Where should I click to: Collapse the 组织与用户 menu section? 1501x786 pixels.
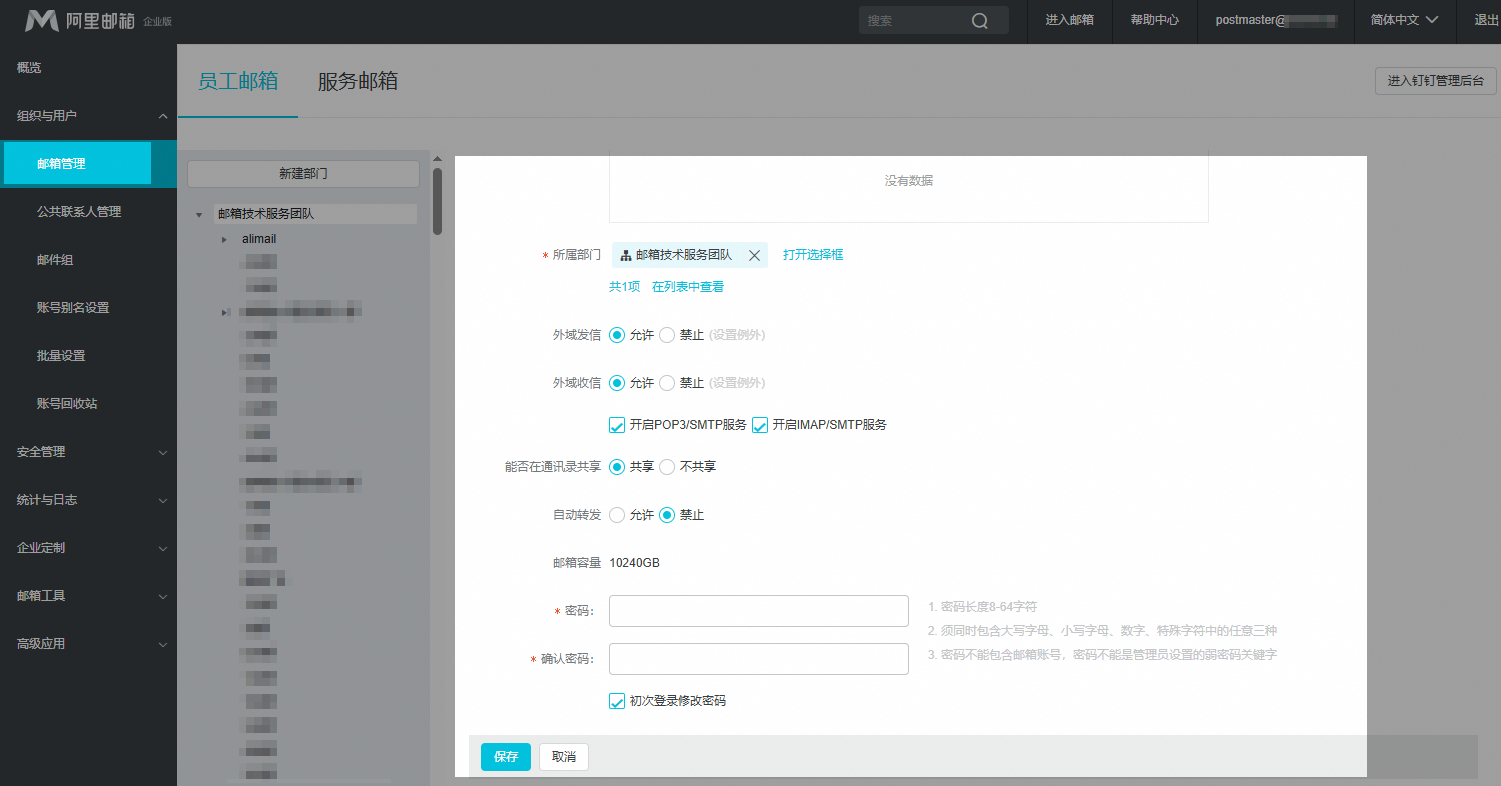[x=163, y=116]
